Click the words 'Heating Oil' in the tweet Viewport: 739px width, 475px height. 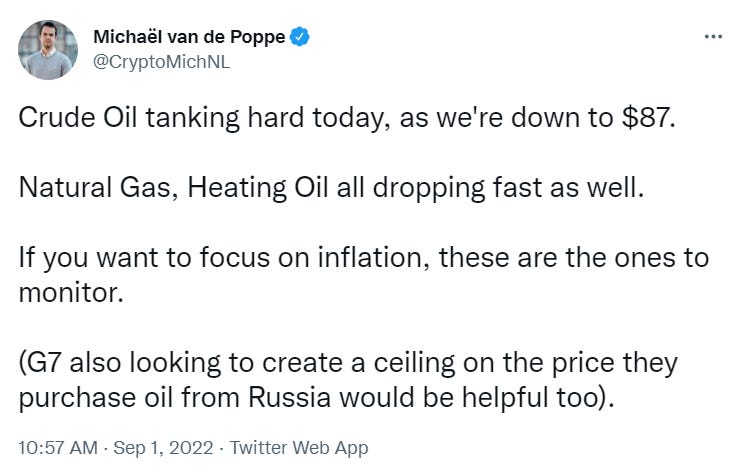[x=258, y=187]
